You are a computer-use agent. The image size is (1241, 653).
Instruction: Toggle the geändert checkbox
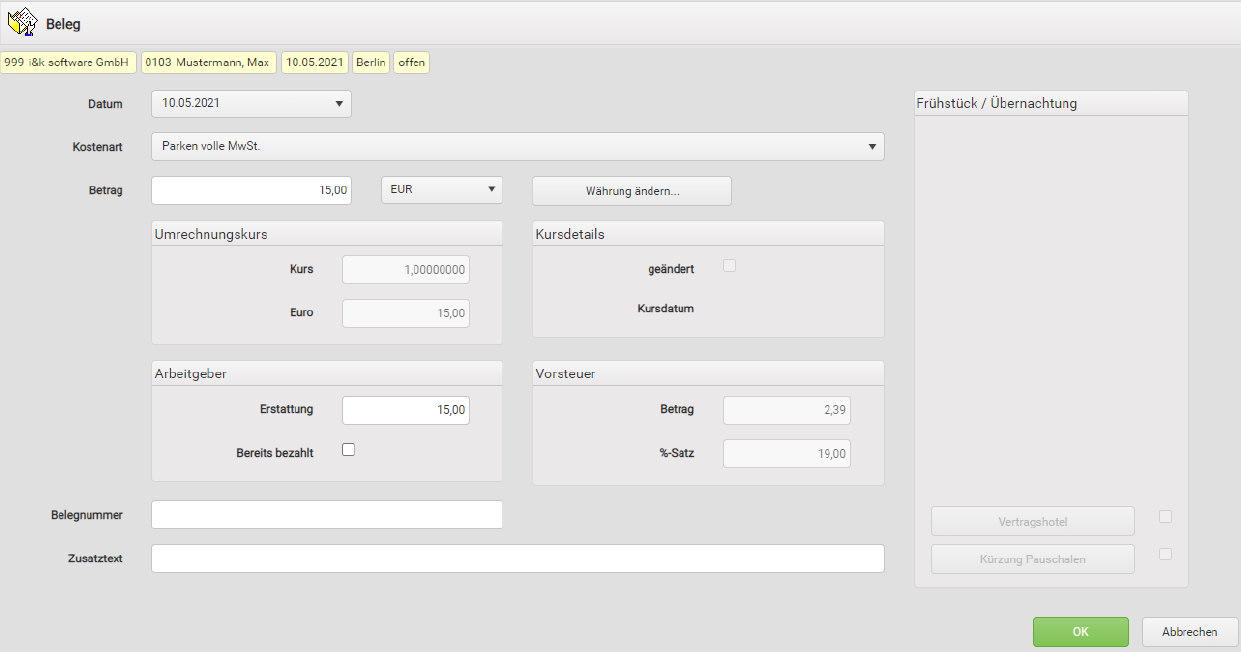[x=730, y=266]
